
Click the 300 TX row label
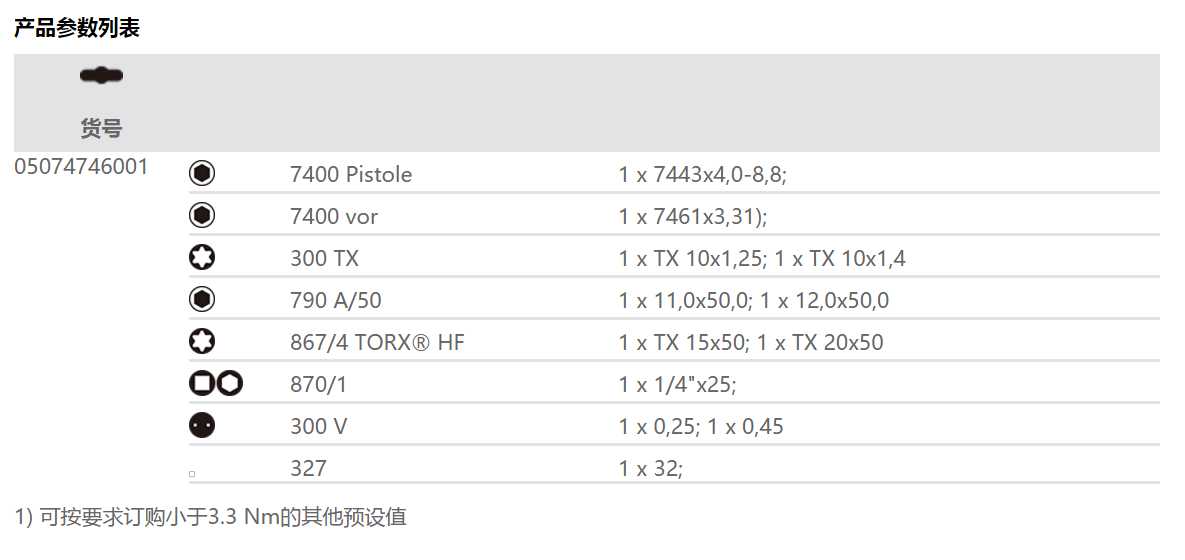[324, 258]
